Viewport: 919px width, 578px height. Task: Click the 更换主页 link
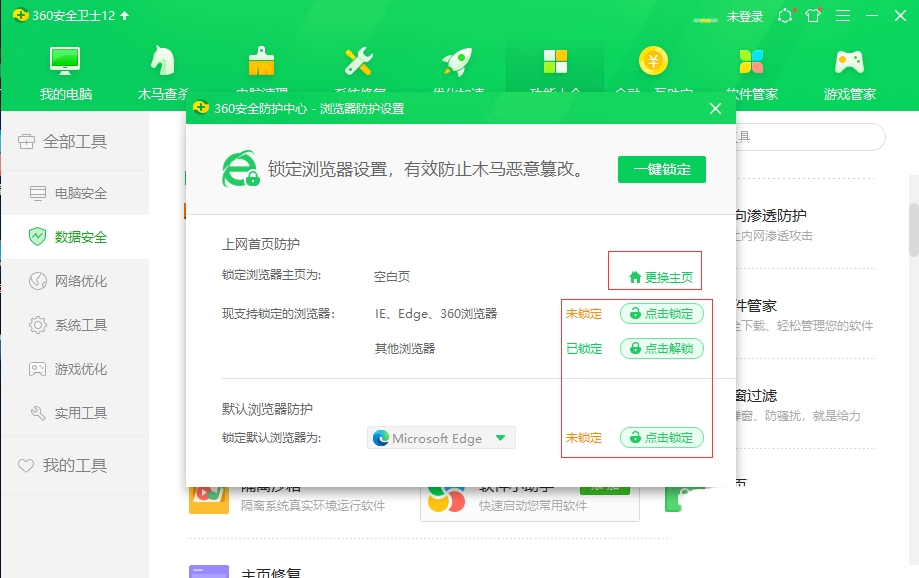click(x=661, y=277)
